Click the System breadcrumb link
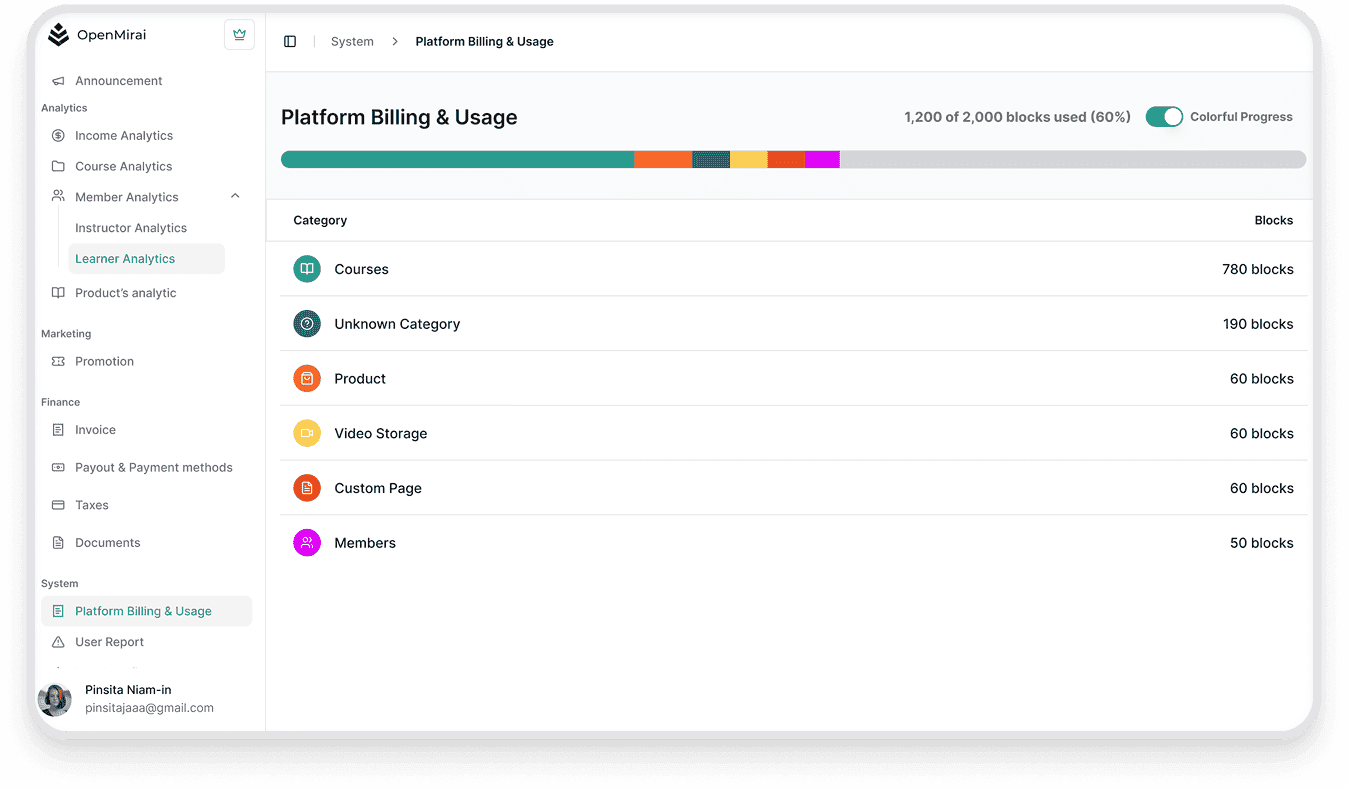Viewport: 1348px width, 788px height. [x=352, y=42]
